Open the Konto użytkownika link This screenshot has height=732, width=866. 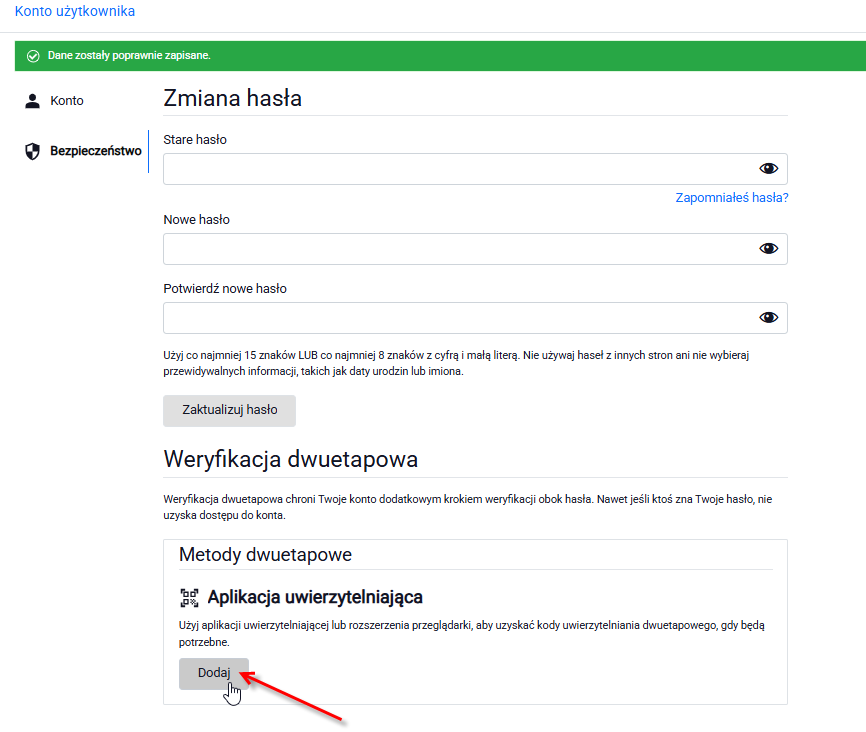tap(75, 11)
